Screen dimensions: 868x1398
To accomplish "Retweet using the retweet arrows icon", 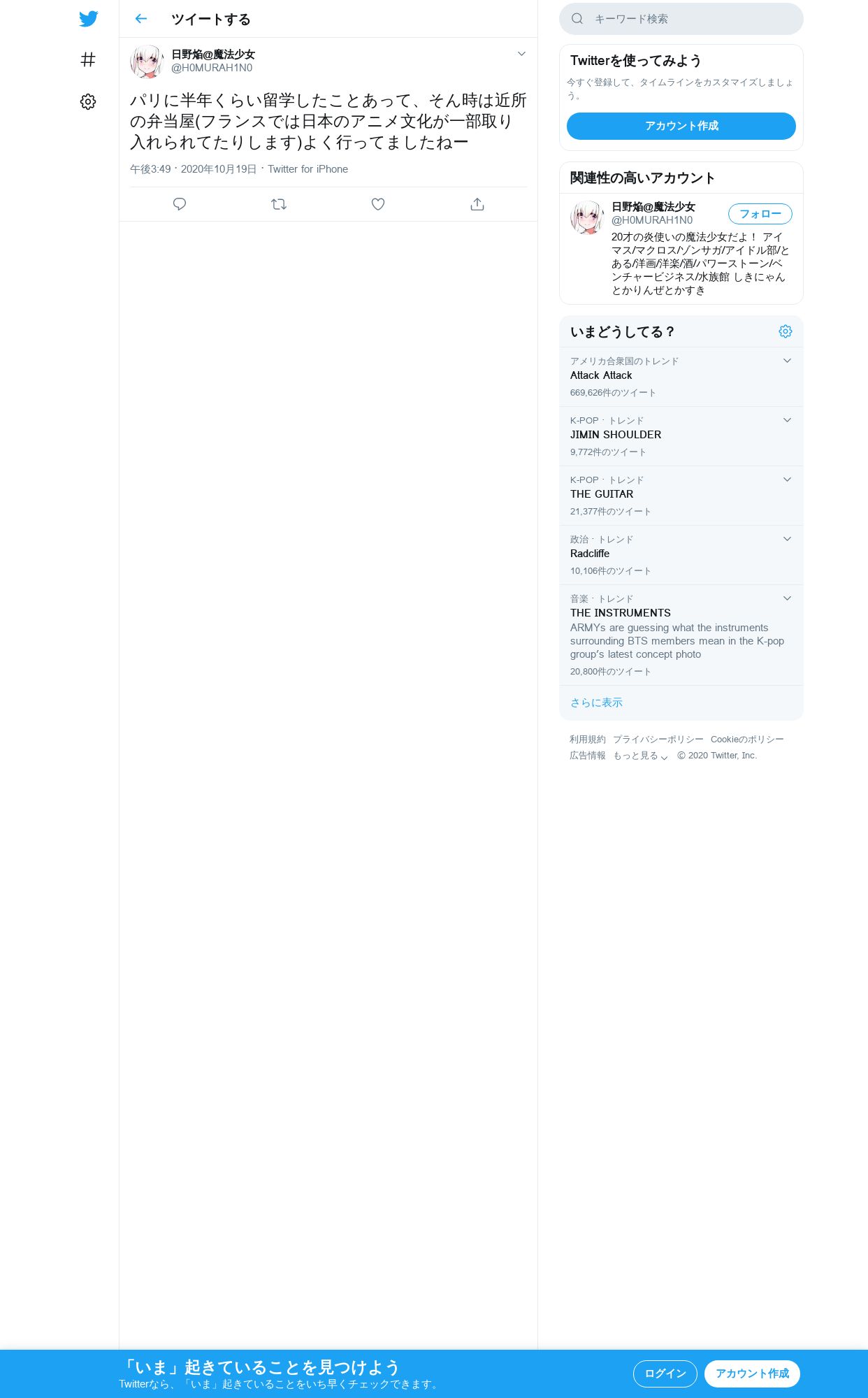I will click(x=279, y=204).
